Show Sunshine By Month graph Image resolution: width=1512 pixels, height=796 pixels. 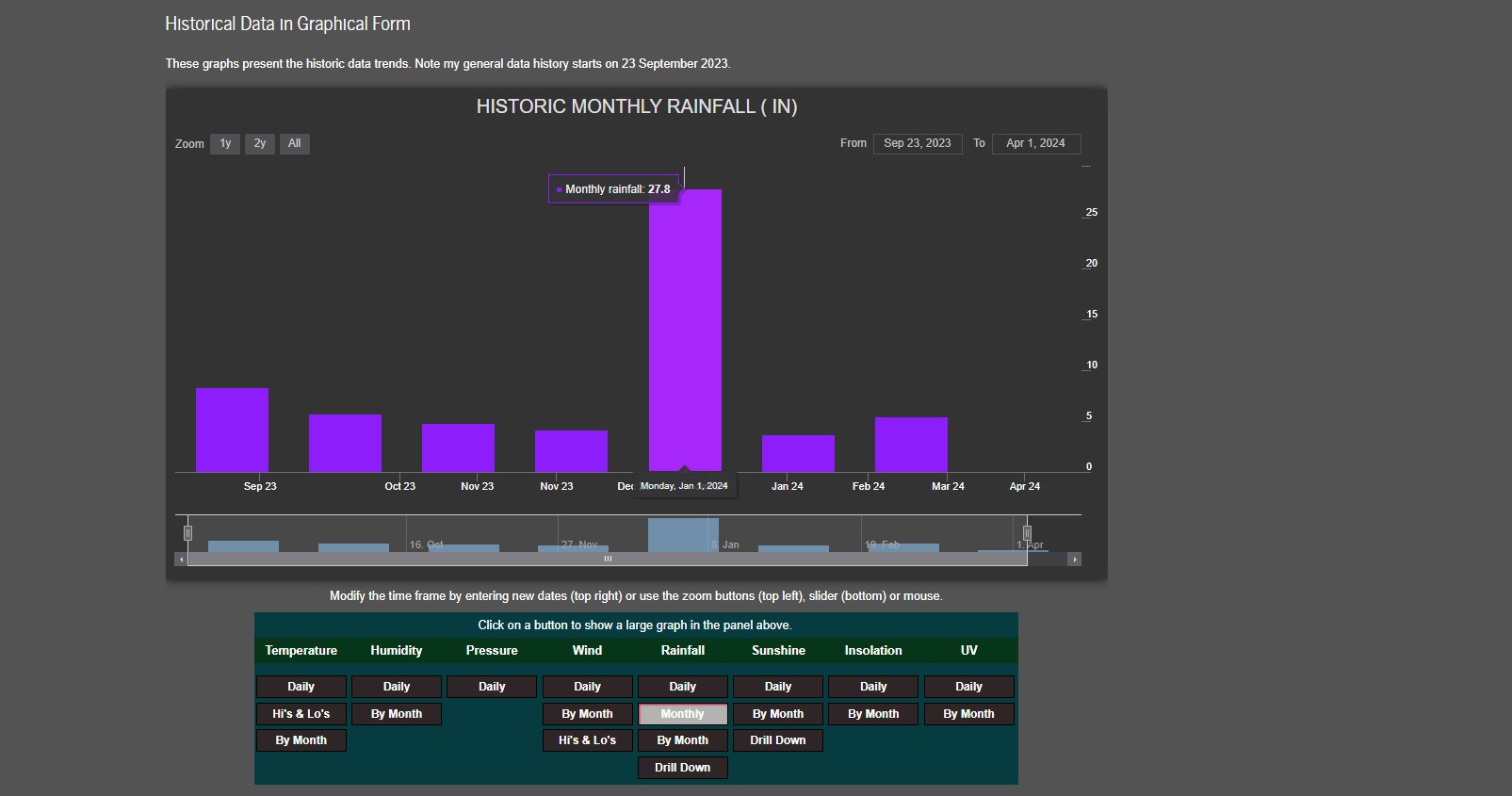tap(778, 714)
